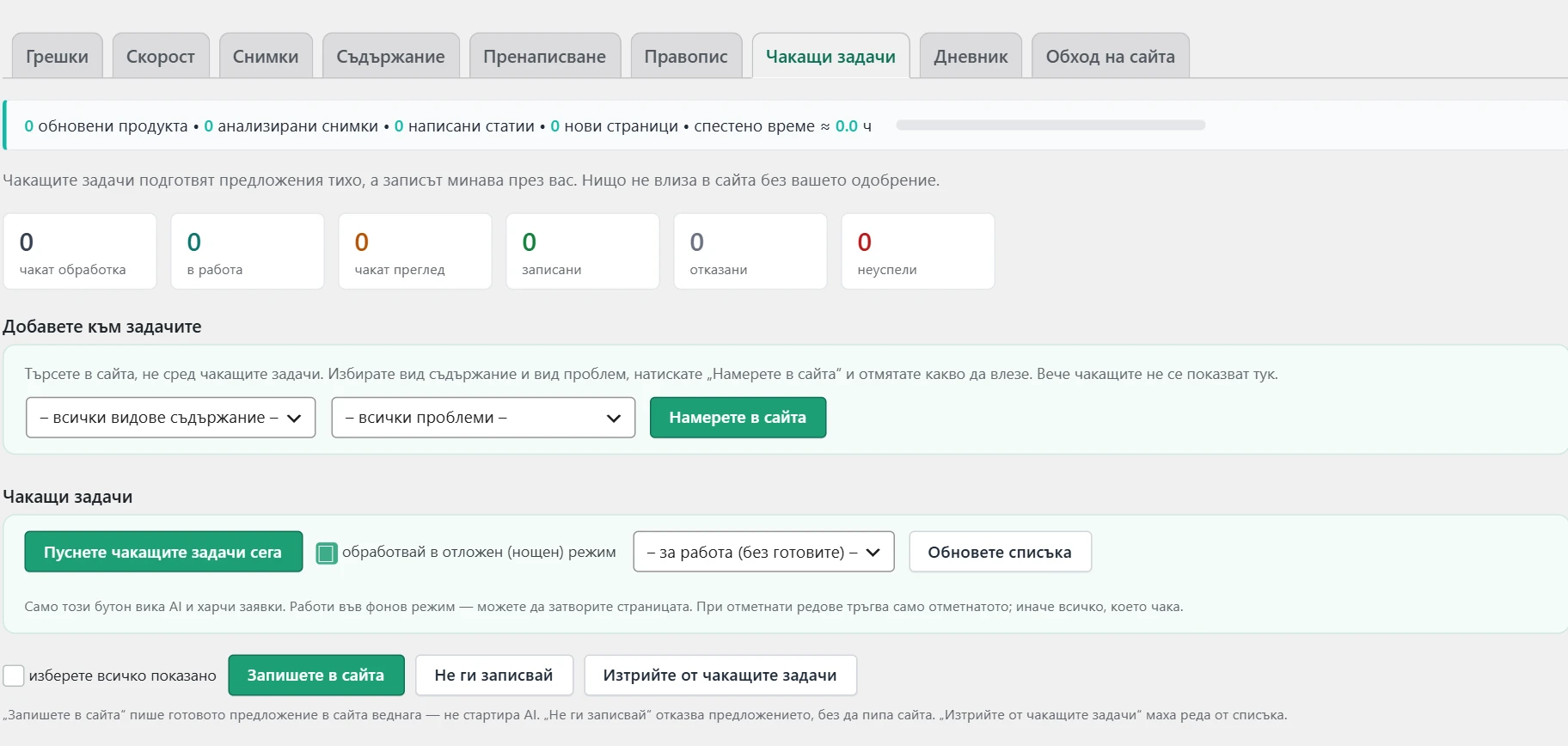Click the чакат преглед counter card
The width and height of the screenshot is (1568, 746).
(x=415, y=252)
